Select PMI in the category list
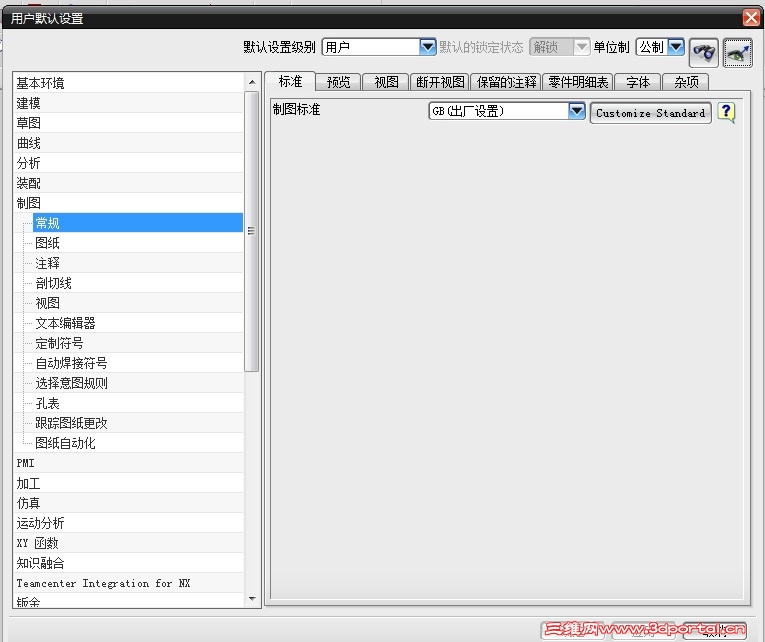This screenshot has height=642, width=765. (128, 463)
